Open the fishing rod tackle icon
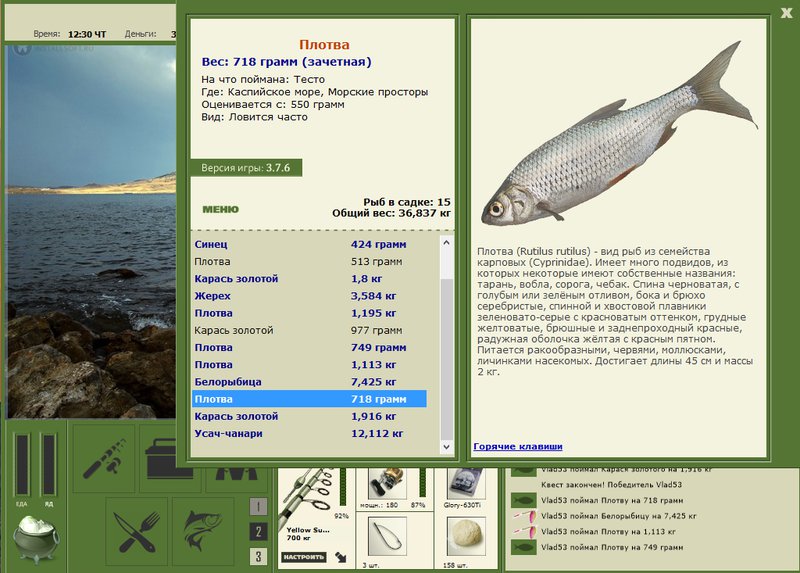Viewport: 800px width, 573px height. coord(104,458)
